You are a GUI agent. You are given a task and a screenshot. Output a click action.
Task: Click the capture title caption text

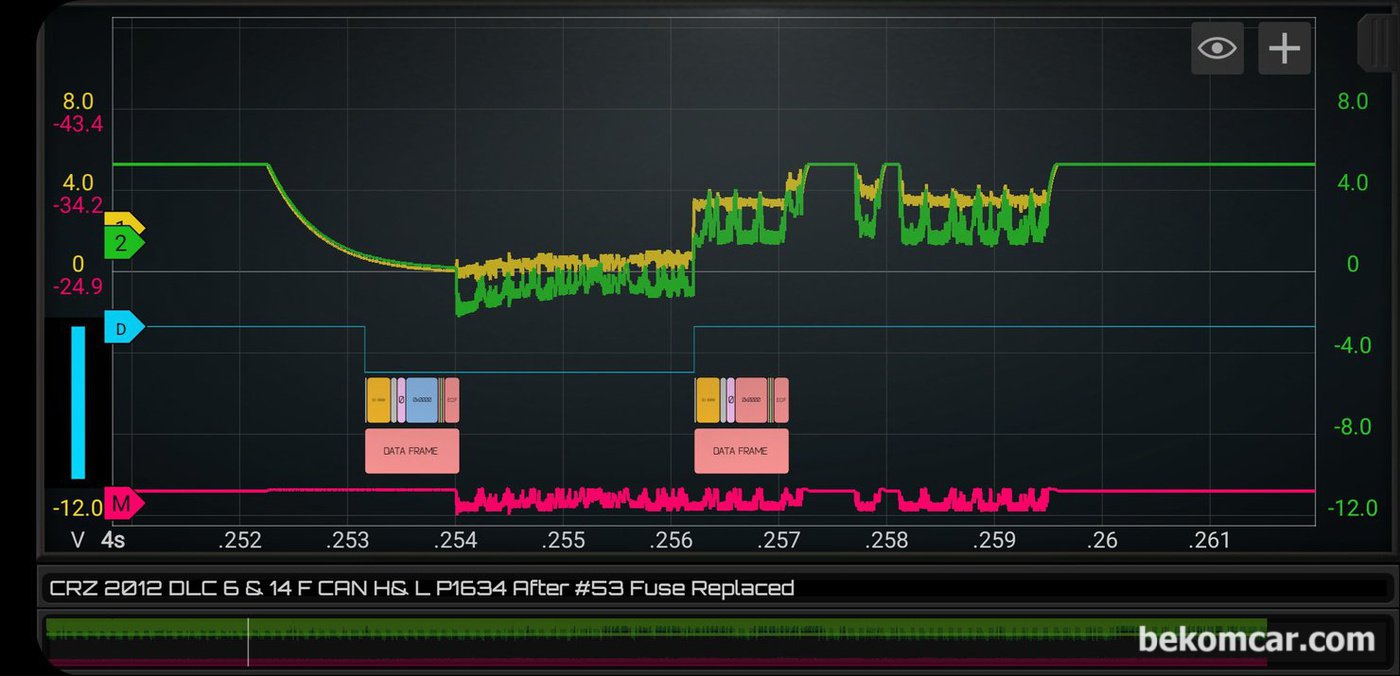(421, 588)
